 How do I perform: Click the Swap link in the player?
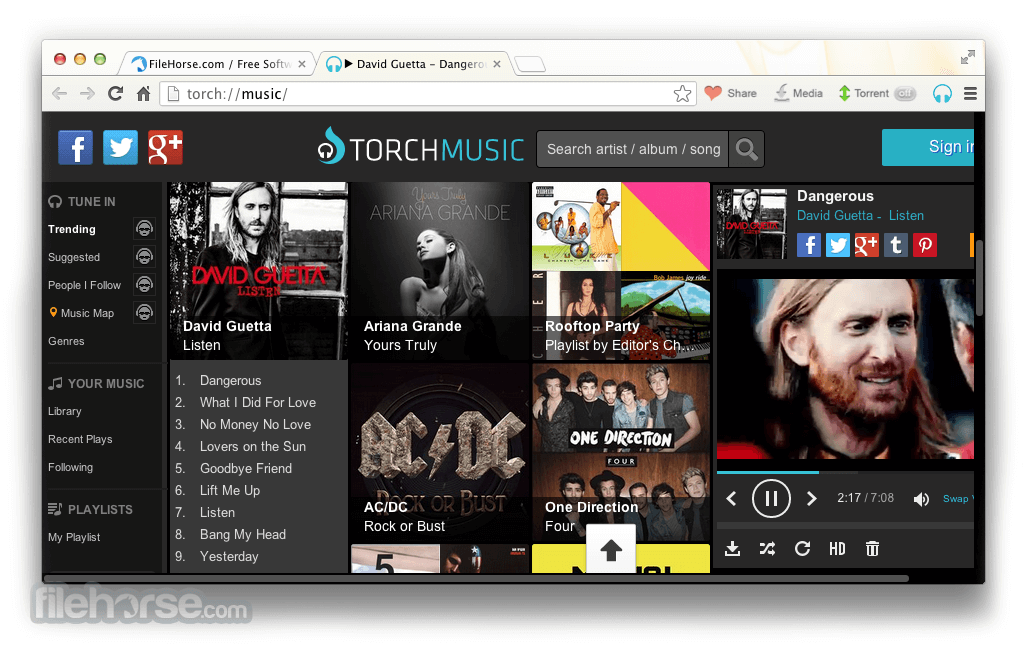point(955,499)
